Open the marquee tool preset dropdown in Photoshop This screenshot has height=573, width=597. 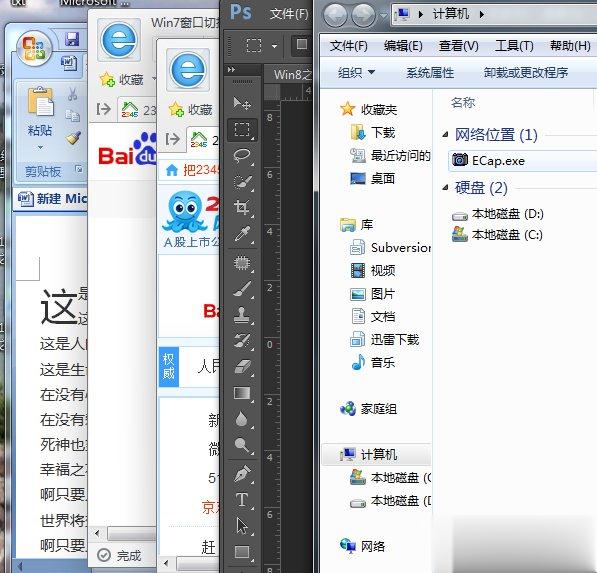coord(275,46)
